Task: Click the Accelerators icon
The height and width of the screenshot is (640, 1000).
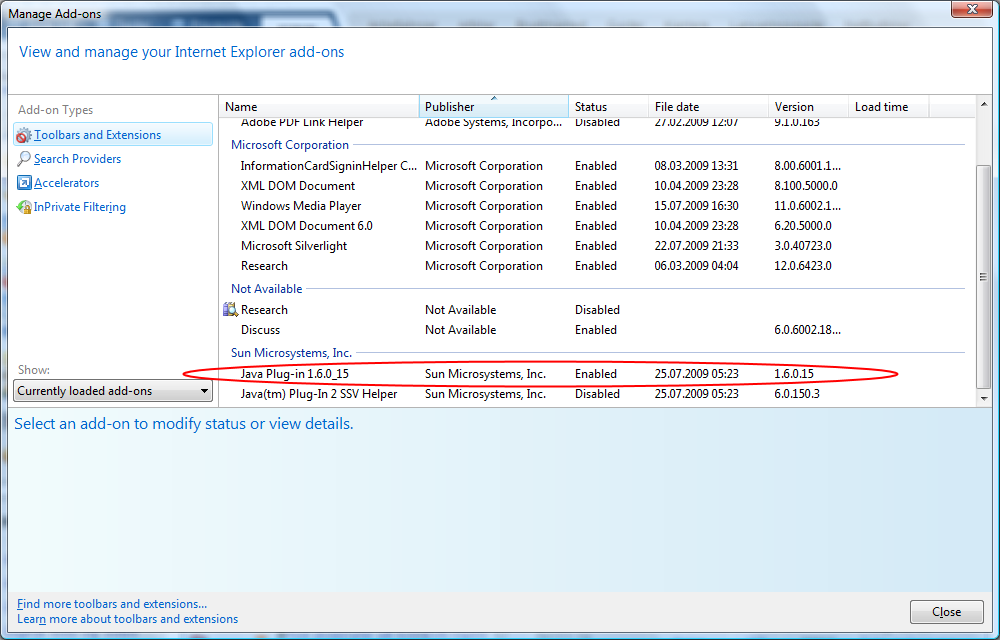Action: 24,183
